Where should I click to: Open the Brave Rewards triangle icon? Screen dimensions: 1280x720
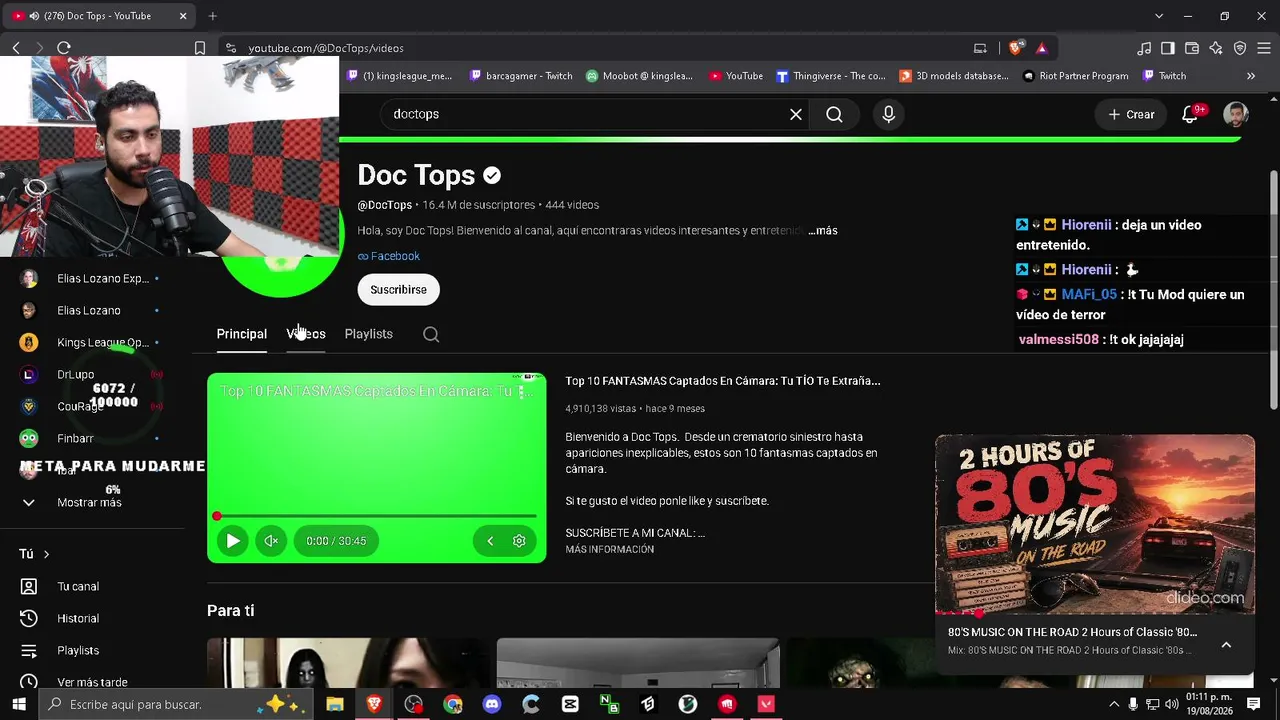point(1042,48)
